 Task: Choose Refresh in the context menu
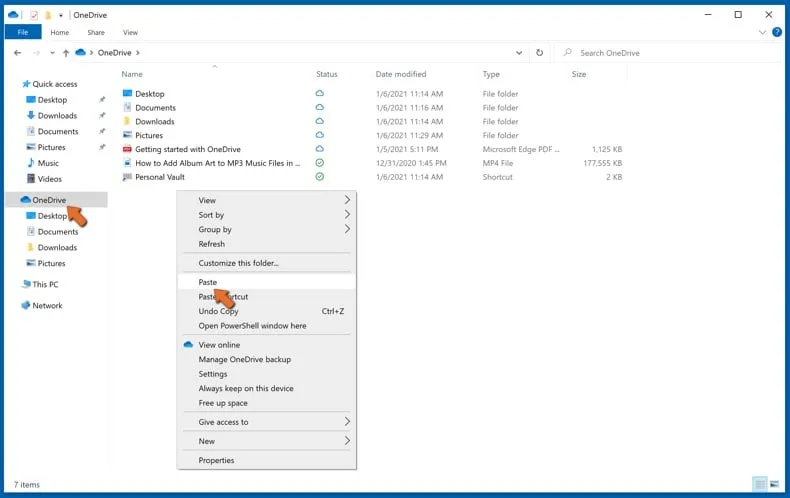tap(267, 244)
